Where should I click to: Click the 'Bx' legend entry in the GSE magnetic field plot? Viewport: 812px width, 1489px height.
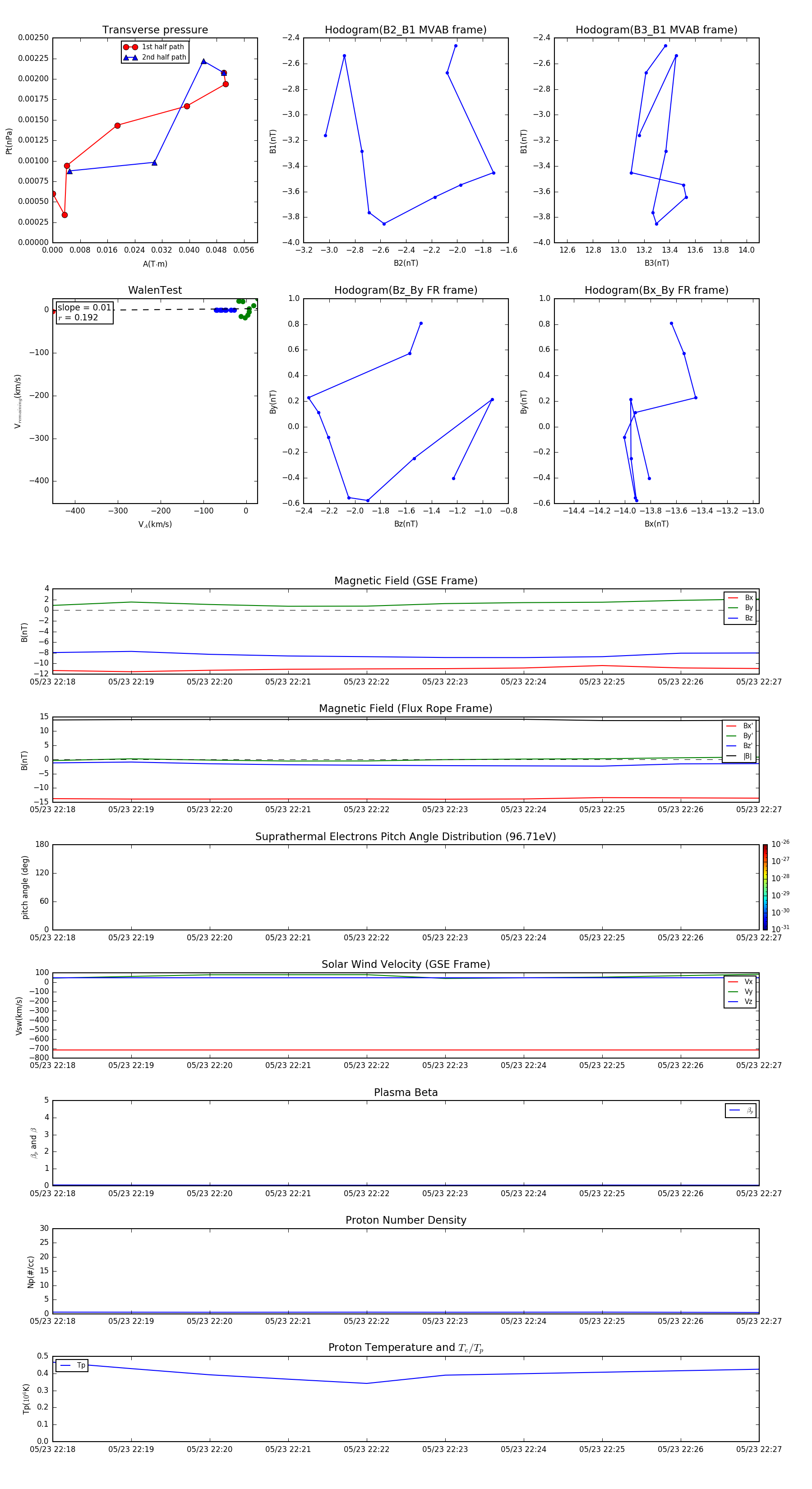tap(740, 598)
